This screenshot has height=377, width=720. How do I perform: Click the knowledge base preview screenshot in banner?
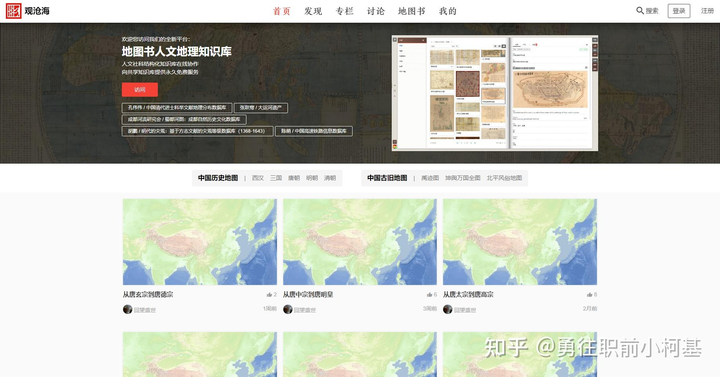coord(495,93)
